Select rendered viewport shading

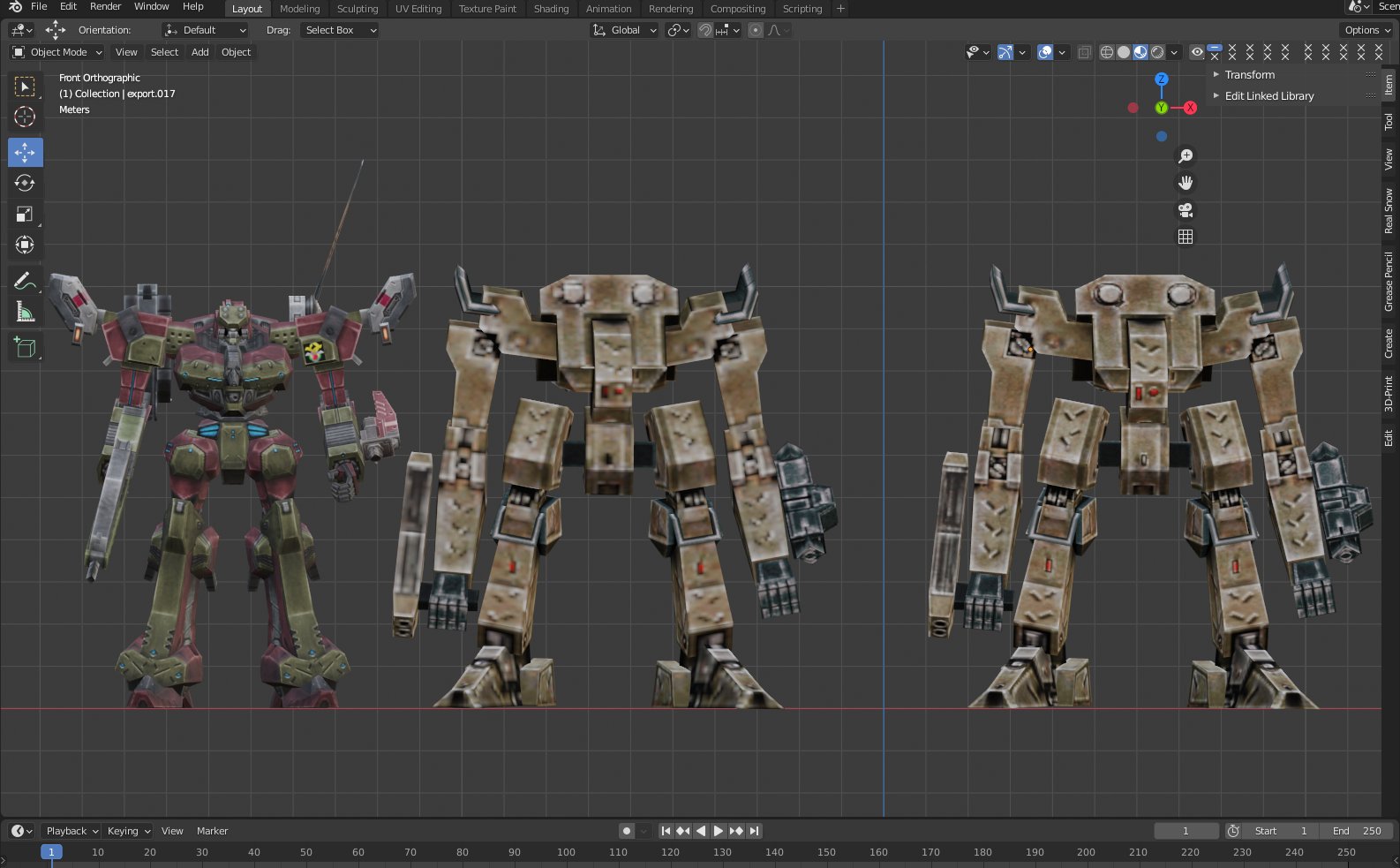pyautogui.click(x=1157, y=52)
